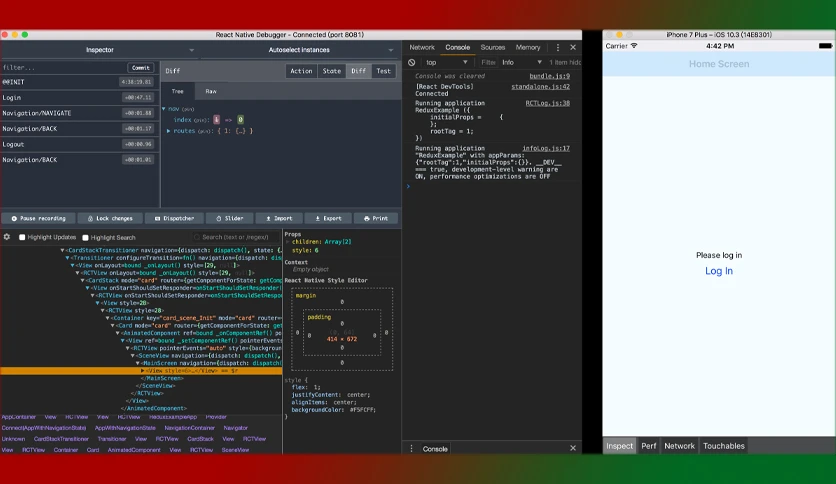Click the justifyContent style property
836x484 pixels.
click(315, 395)
